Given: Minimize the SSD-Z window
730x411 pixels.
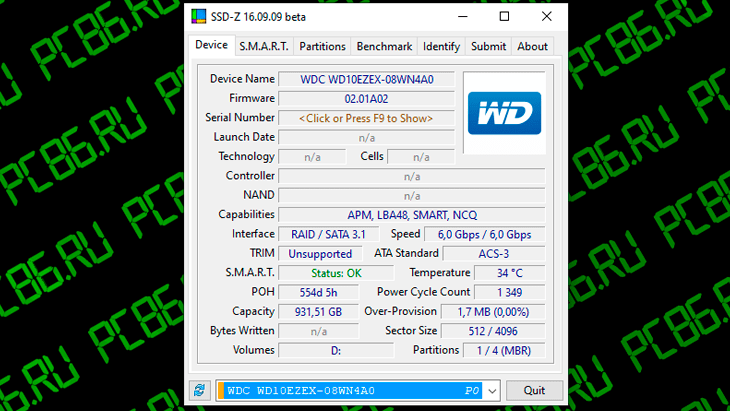Looking at the screenshot, I should pyautogui.click(x=462, y=17).
